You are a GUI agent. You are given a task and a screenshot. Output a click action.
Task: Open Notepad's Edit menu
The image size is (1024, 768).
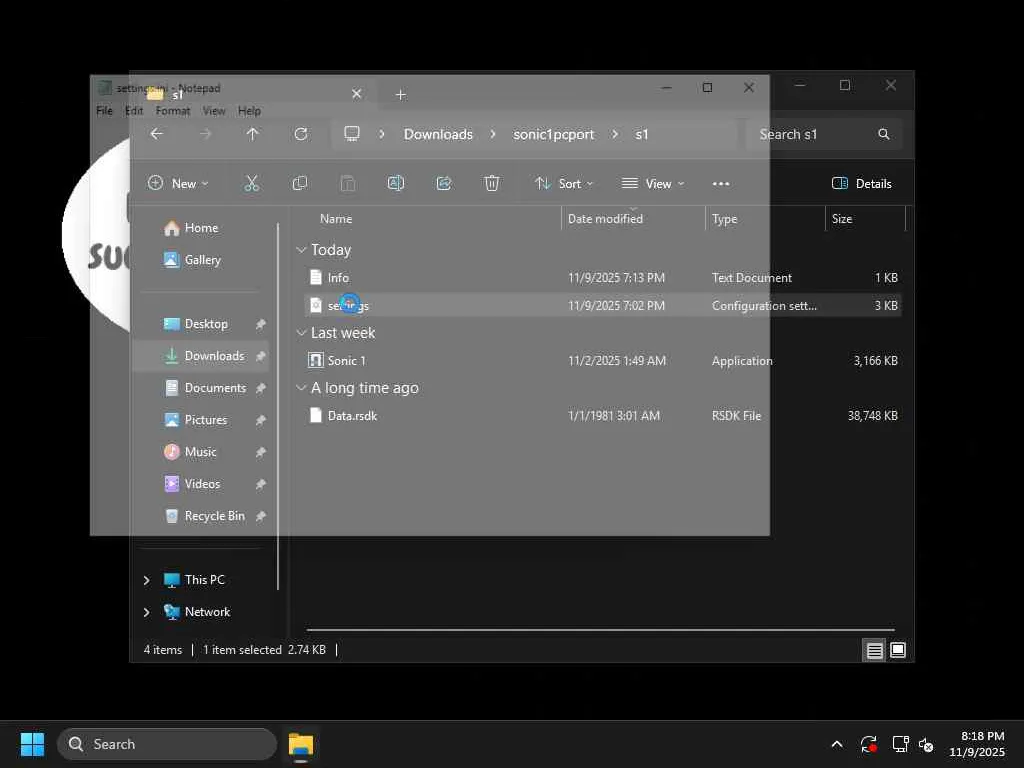coord(134,110)
